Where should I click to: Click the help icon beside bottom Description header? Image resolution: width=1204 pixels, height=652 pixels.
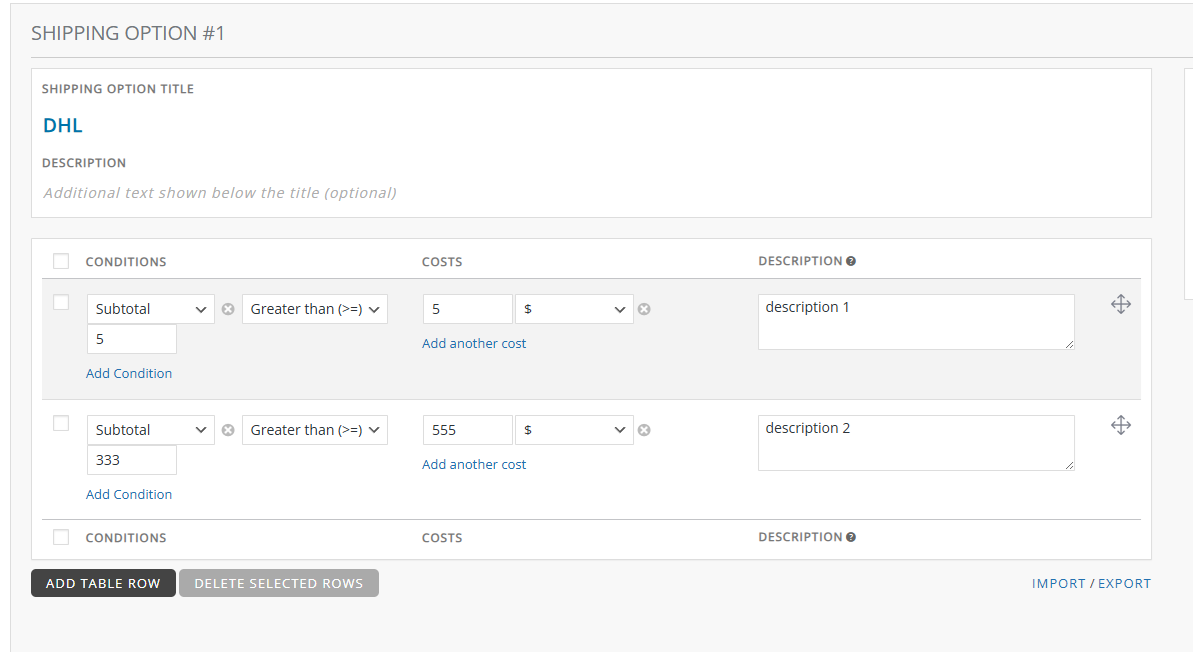[851, 537]
